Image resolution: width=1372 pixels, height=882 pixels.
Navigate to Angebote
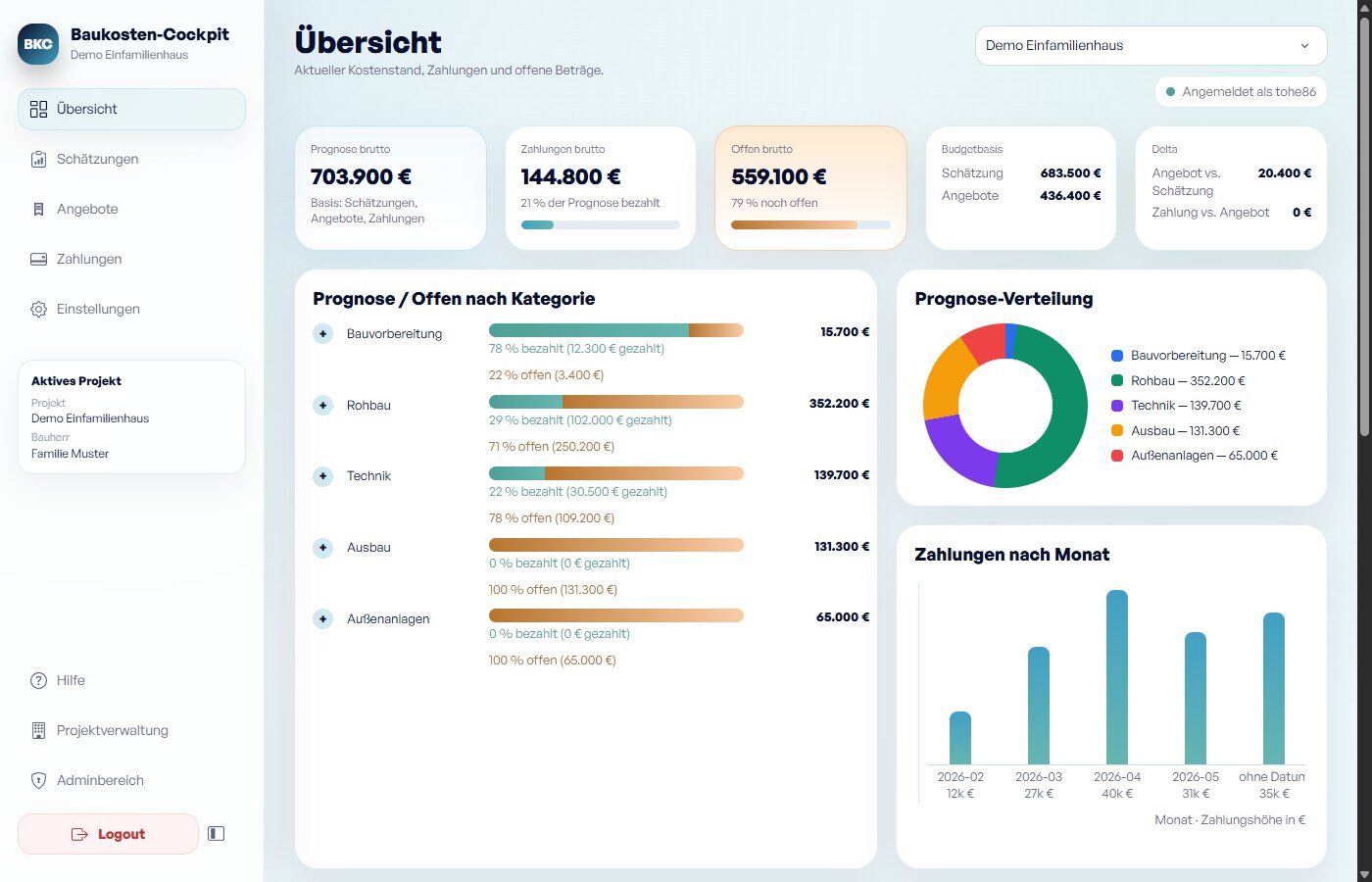tap(131, 209)
